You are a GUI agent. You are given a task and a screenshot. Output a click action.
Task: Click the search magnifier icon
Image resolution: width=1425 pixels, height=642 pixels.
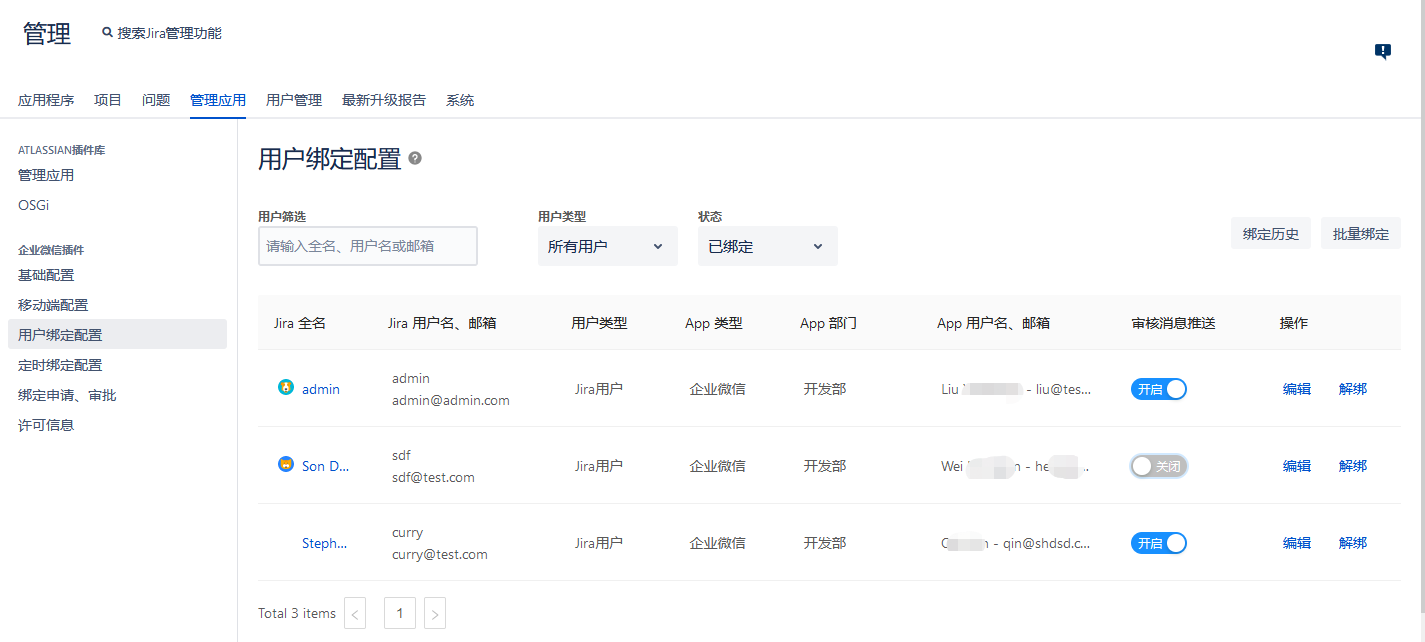(108, 33)
